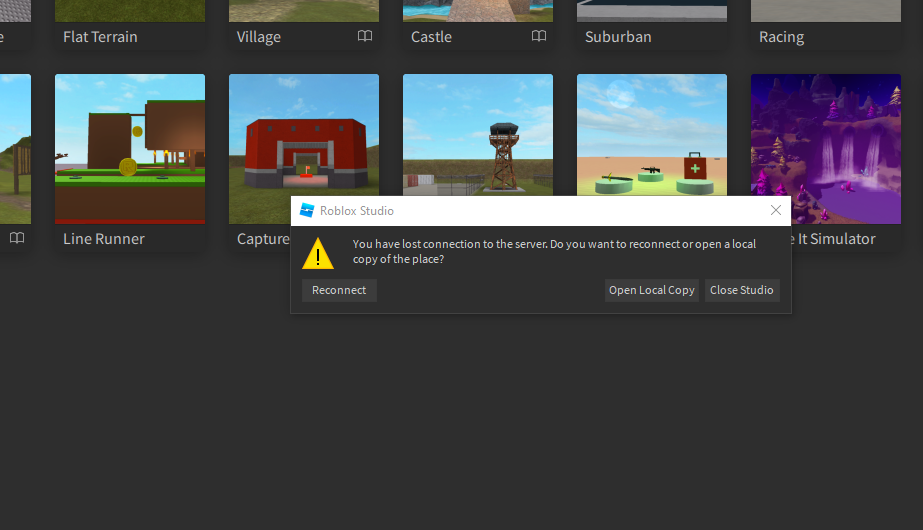Click the Reconnect button

339,290
